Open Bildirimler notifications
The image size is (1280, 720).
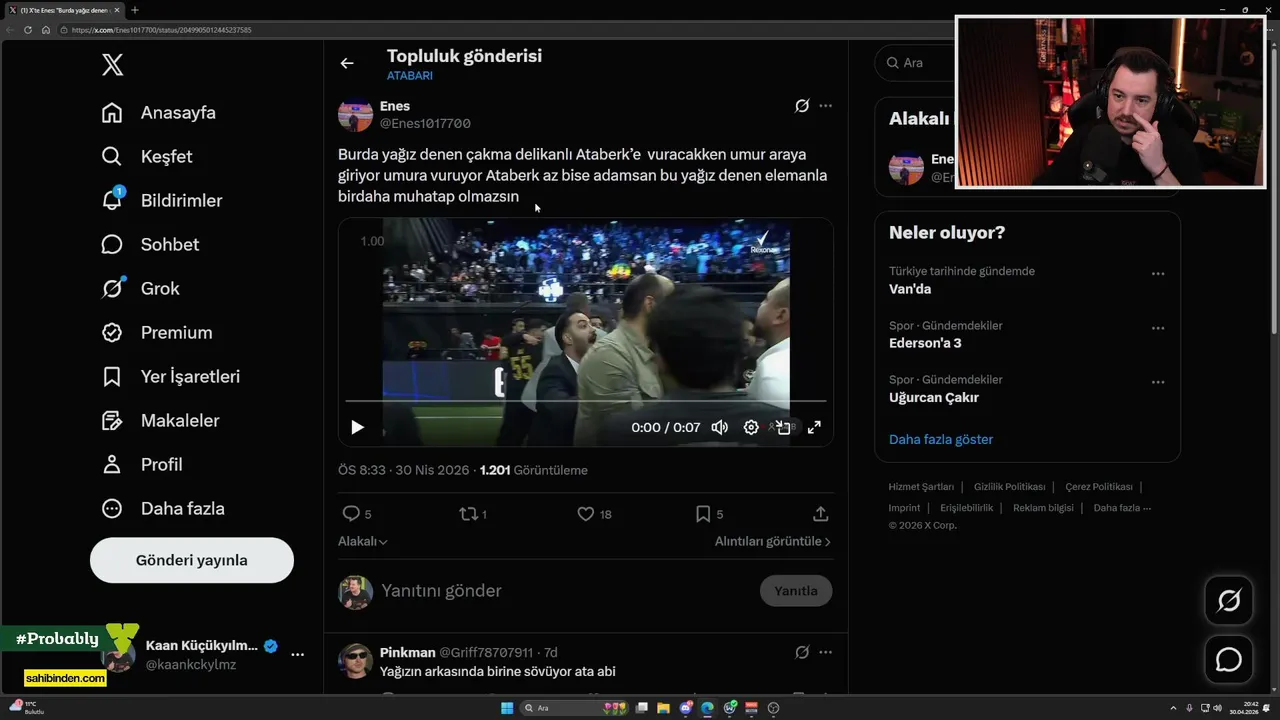click(162, 201)
